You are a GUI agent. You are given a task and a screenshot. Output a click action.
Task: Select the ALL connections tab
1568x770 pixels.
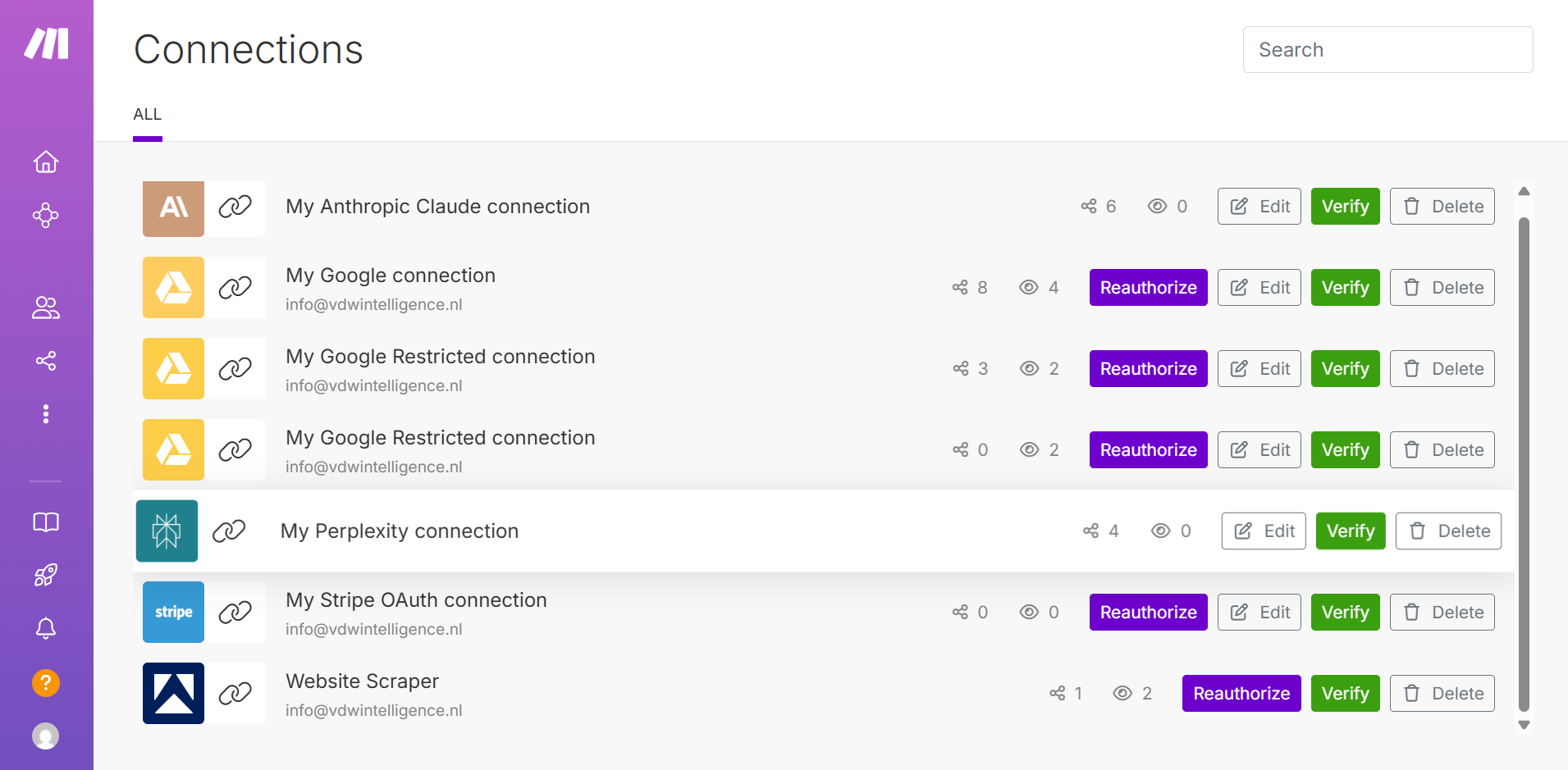click(148, 115)
